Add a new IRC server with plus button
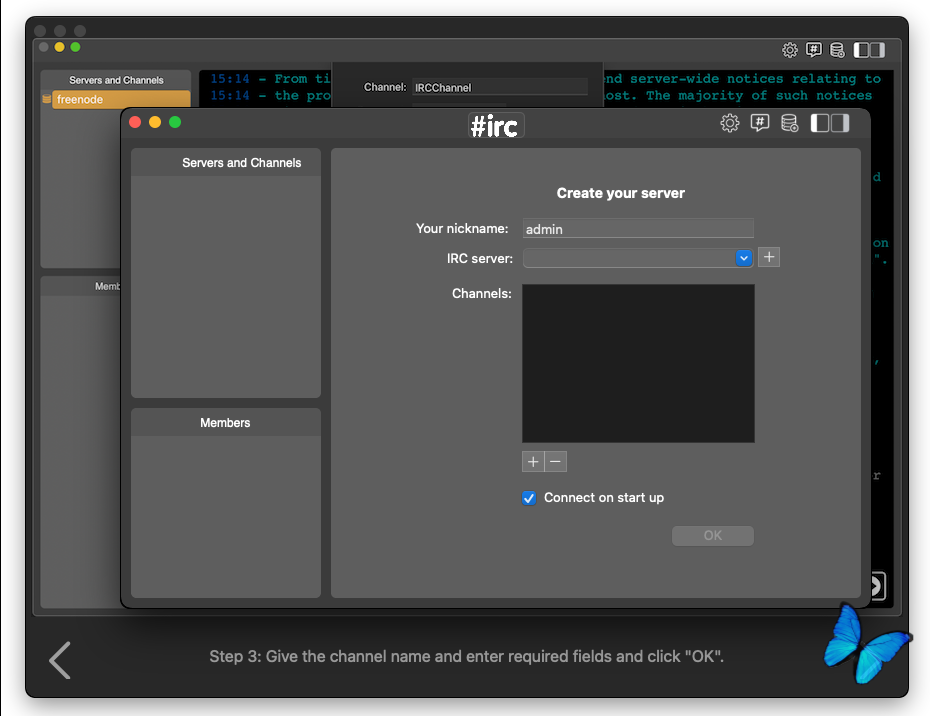Image resolution: width=930 pixels, height=716 pixels. tap(768, 257)
